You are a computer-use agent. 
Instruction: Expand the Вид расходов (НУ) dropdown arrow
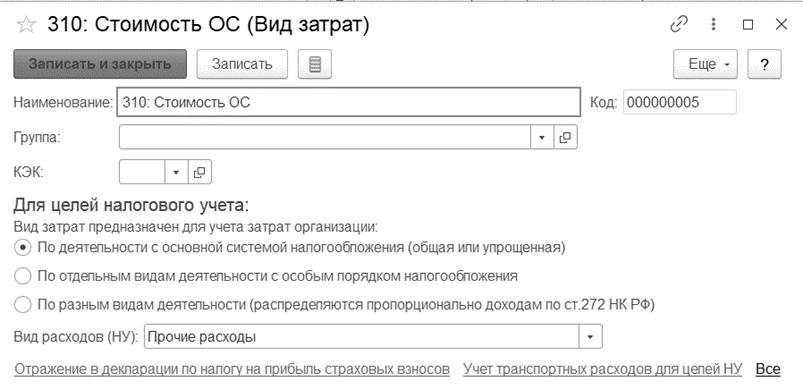[590, 337]
